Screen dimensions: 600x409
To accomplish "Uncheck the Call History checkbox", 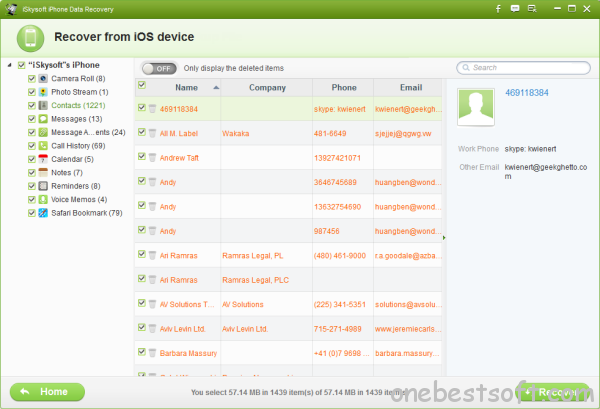I will click(32, 146).
